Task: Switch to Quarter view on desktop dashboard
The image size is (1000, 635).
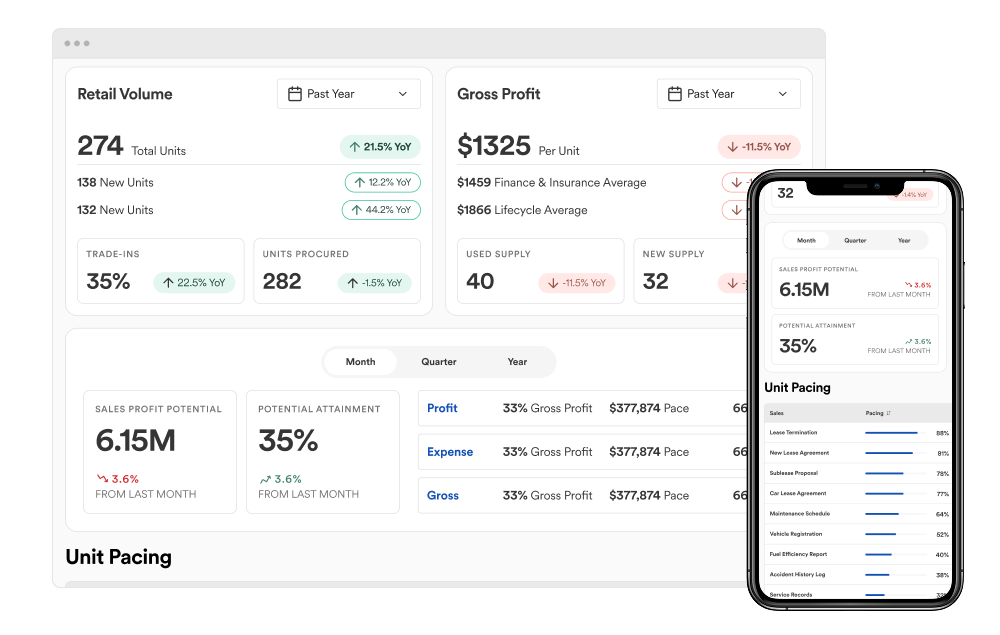Action: point(439,362)
